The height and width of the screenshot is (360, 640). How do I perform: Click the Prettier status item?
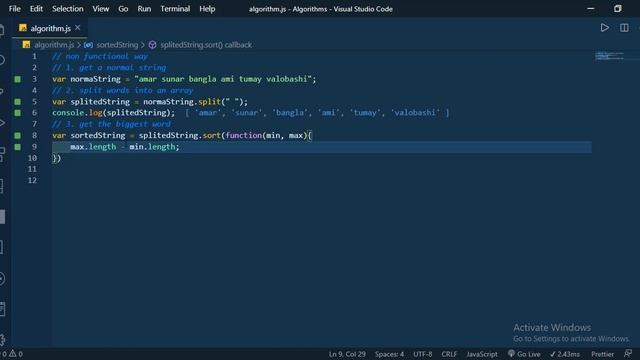click(x=602, y=354)
